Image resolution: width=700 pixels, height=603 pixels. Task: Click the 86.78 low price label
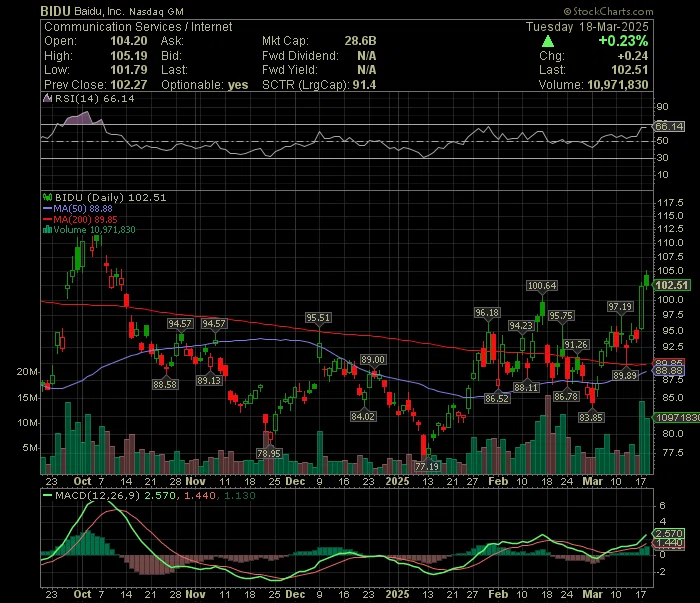click(x=566, y=396)
